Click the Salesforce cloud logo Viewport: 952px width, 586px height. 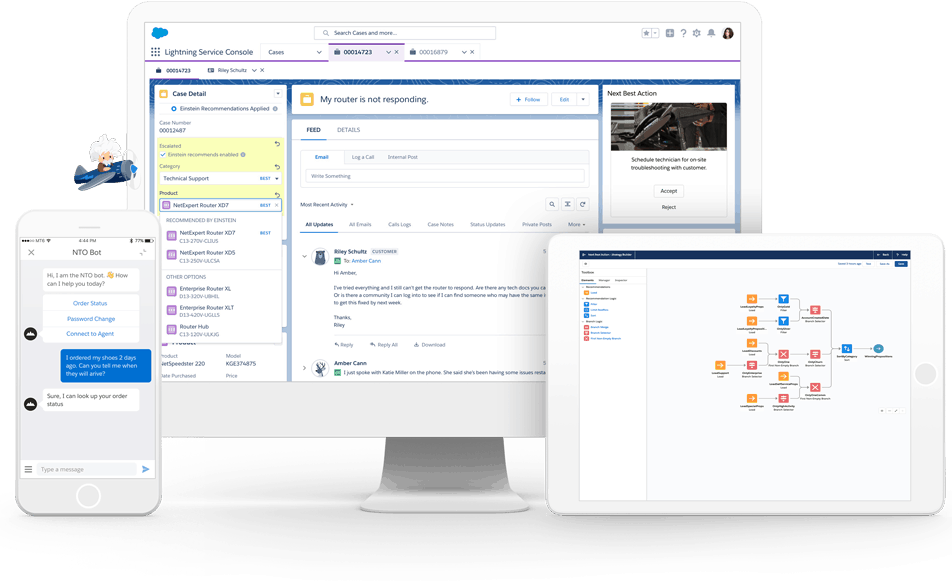pyautogui.click(x=160, y=33)
